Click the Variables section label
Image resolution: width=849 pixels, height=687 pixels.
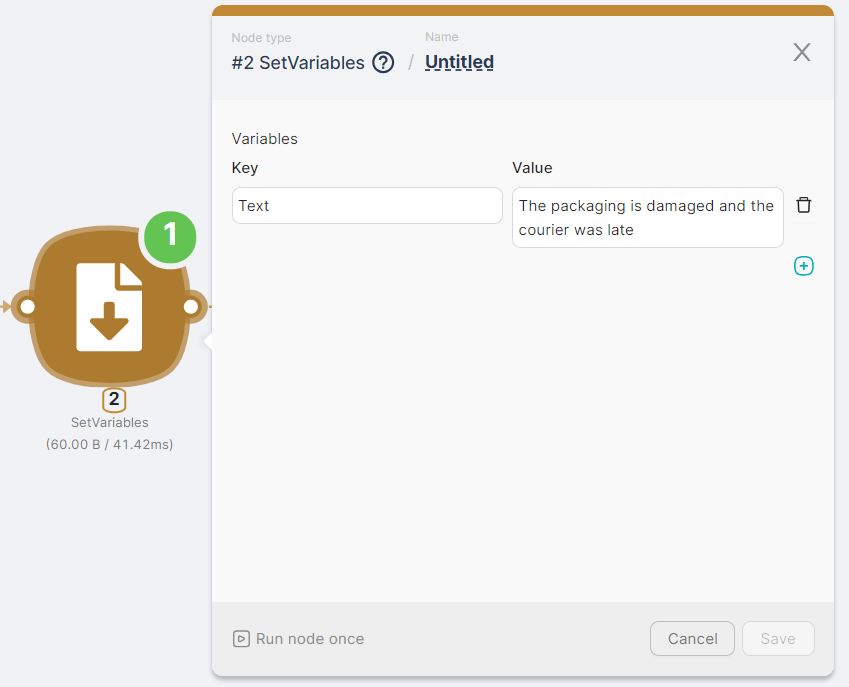tap(265, 139)
